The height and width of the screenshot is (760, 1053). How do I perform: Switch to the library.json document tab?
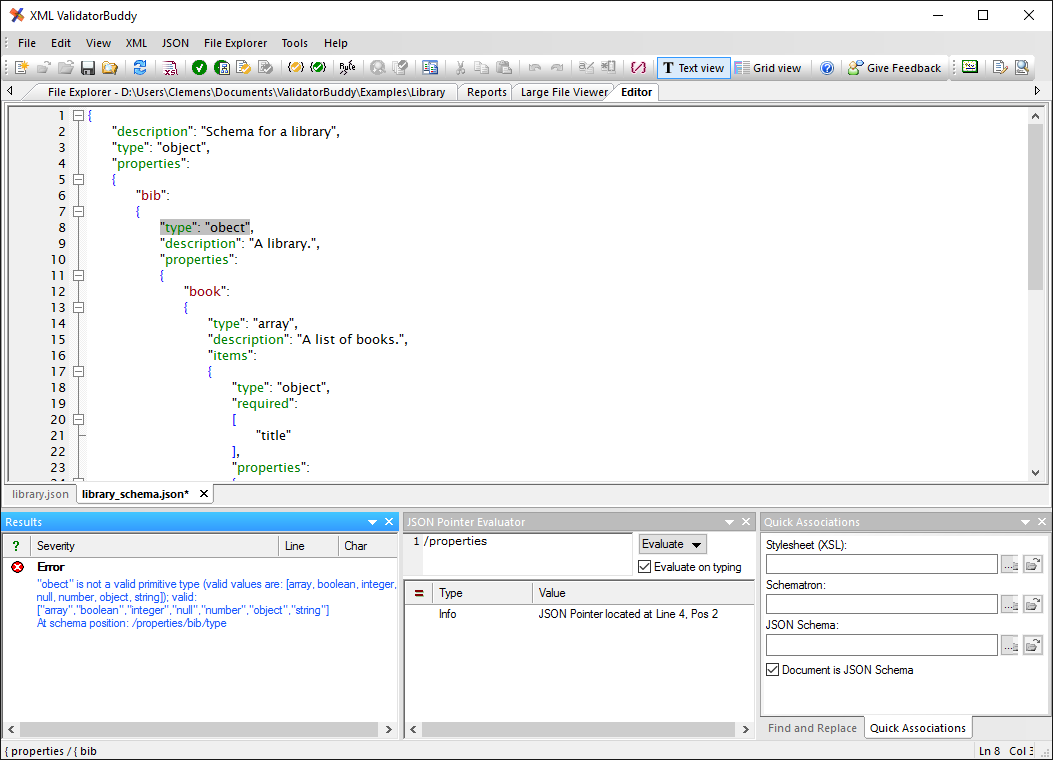coord(40,494)
